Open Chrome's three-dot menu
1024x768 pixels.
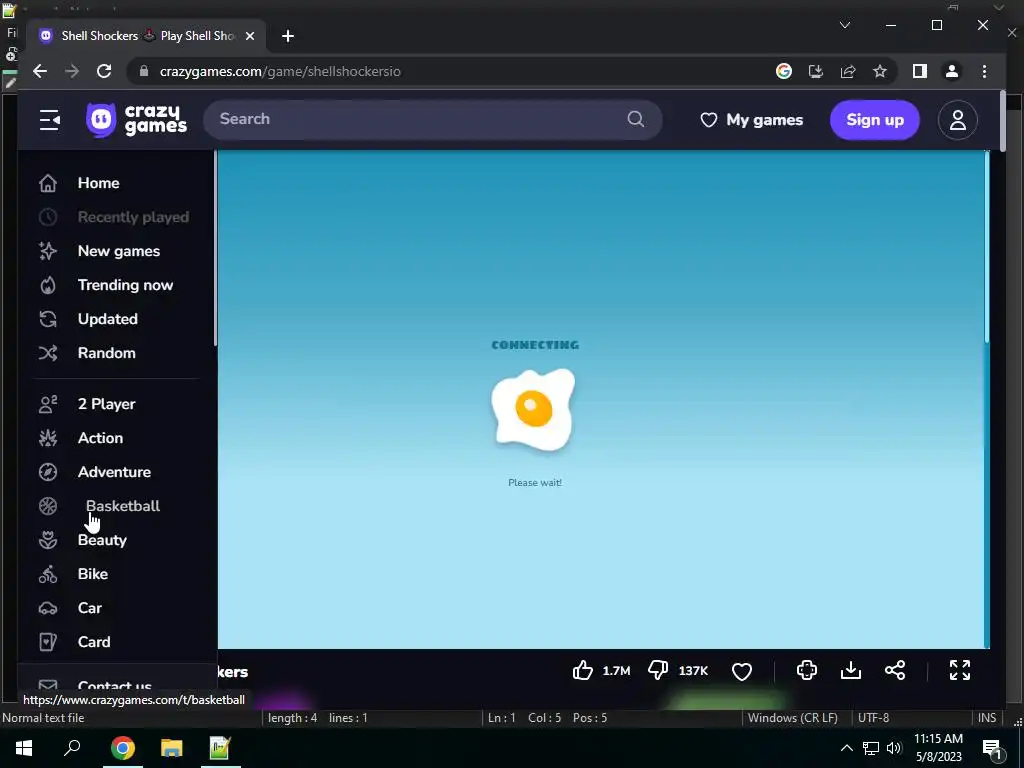984,71
